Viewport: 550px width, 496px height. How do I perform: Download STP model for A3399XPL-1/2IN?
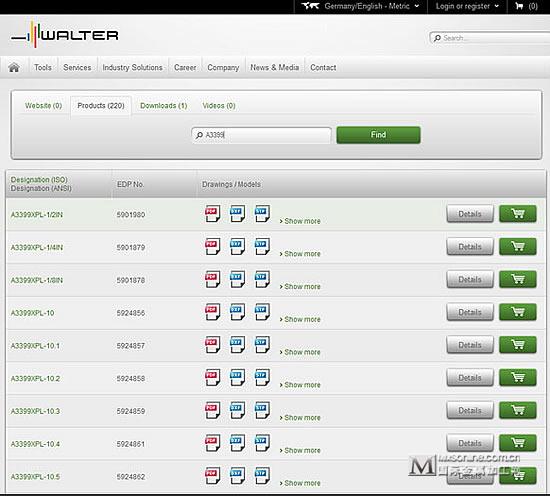click(x=262, y=214)
